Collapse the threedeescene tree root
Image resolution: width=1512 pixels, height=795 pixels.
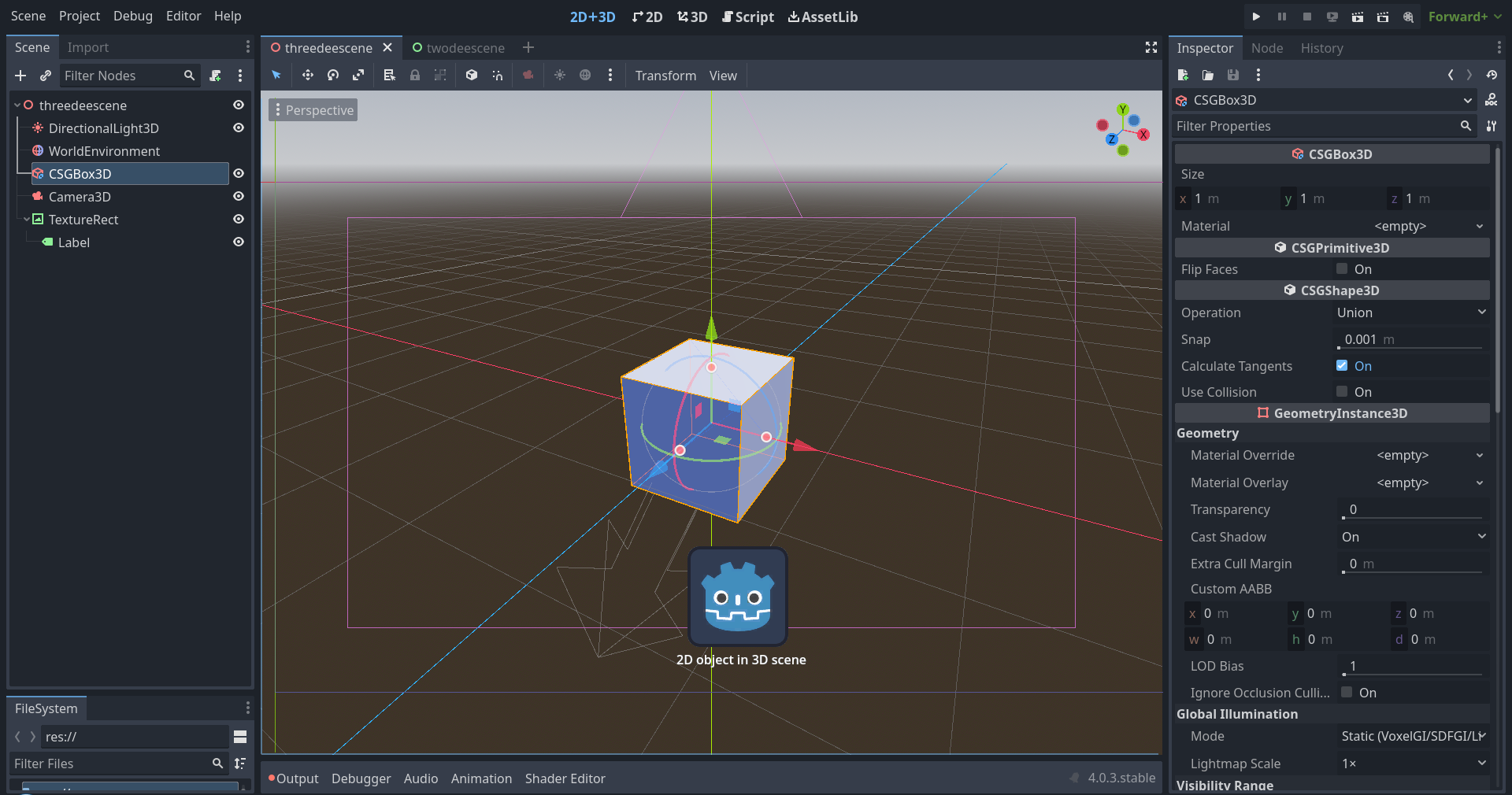[17, 105]
